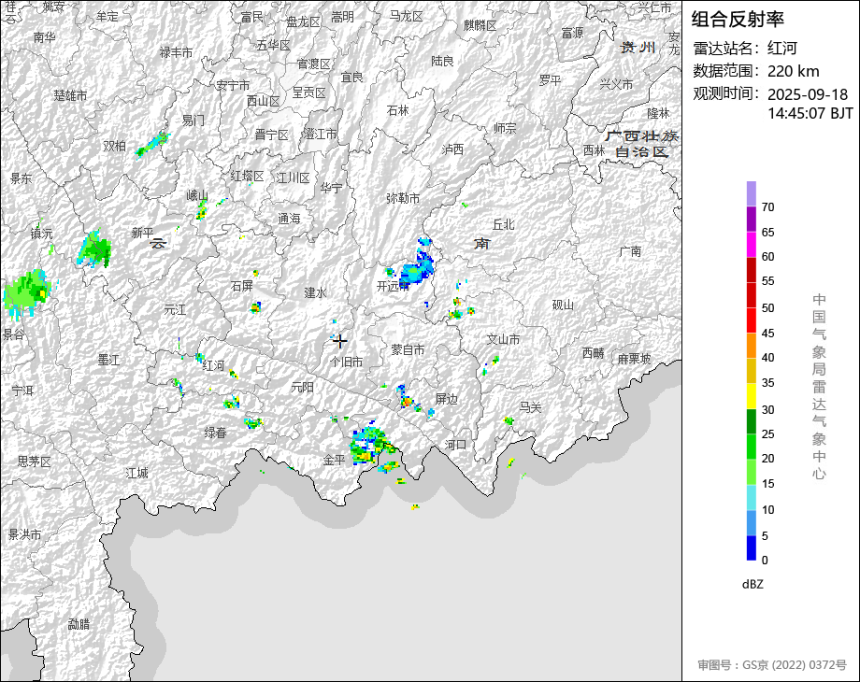Click the 开远市 map label
The height and width of the screenshot is (682, 860).
pyautogui.click(x=393, y=286)
